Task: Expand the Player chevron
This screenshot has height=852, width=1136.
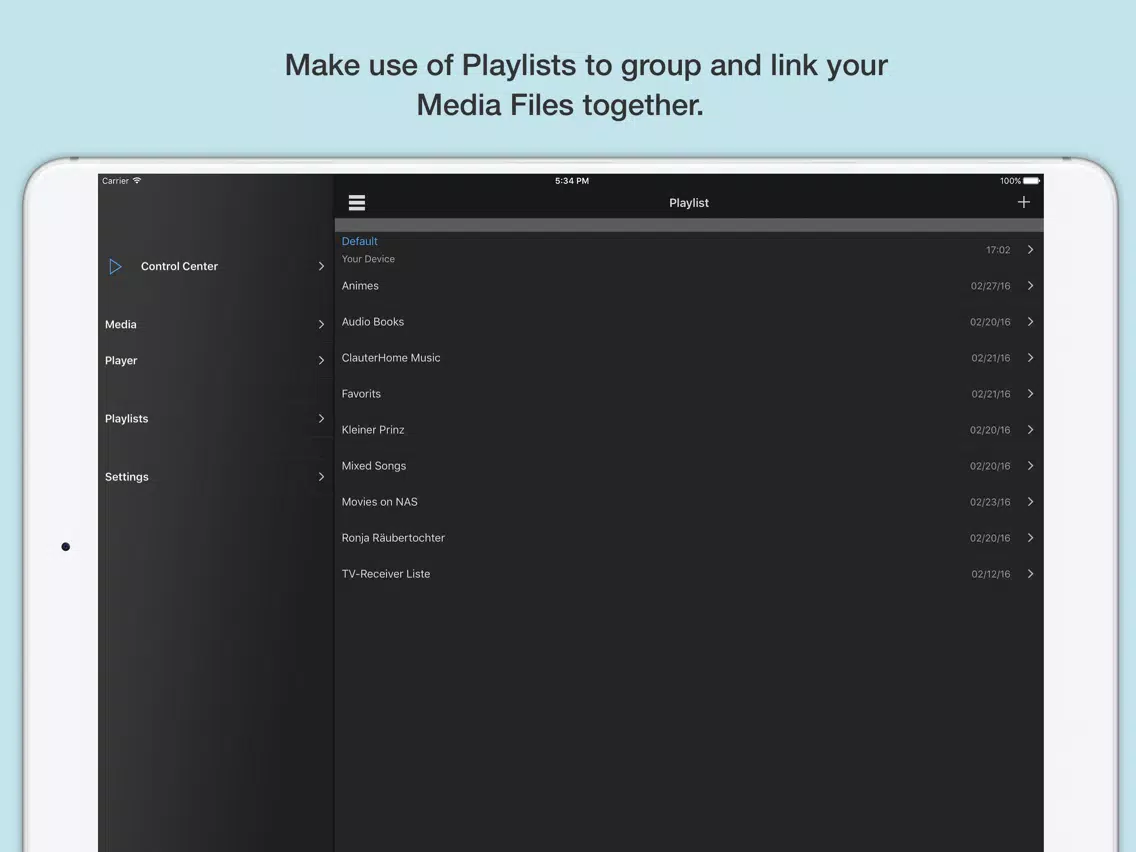Action: pos(321,360)
